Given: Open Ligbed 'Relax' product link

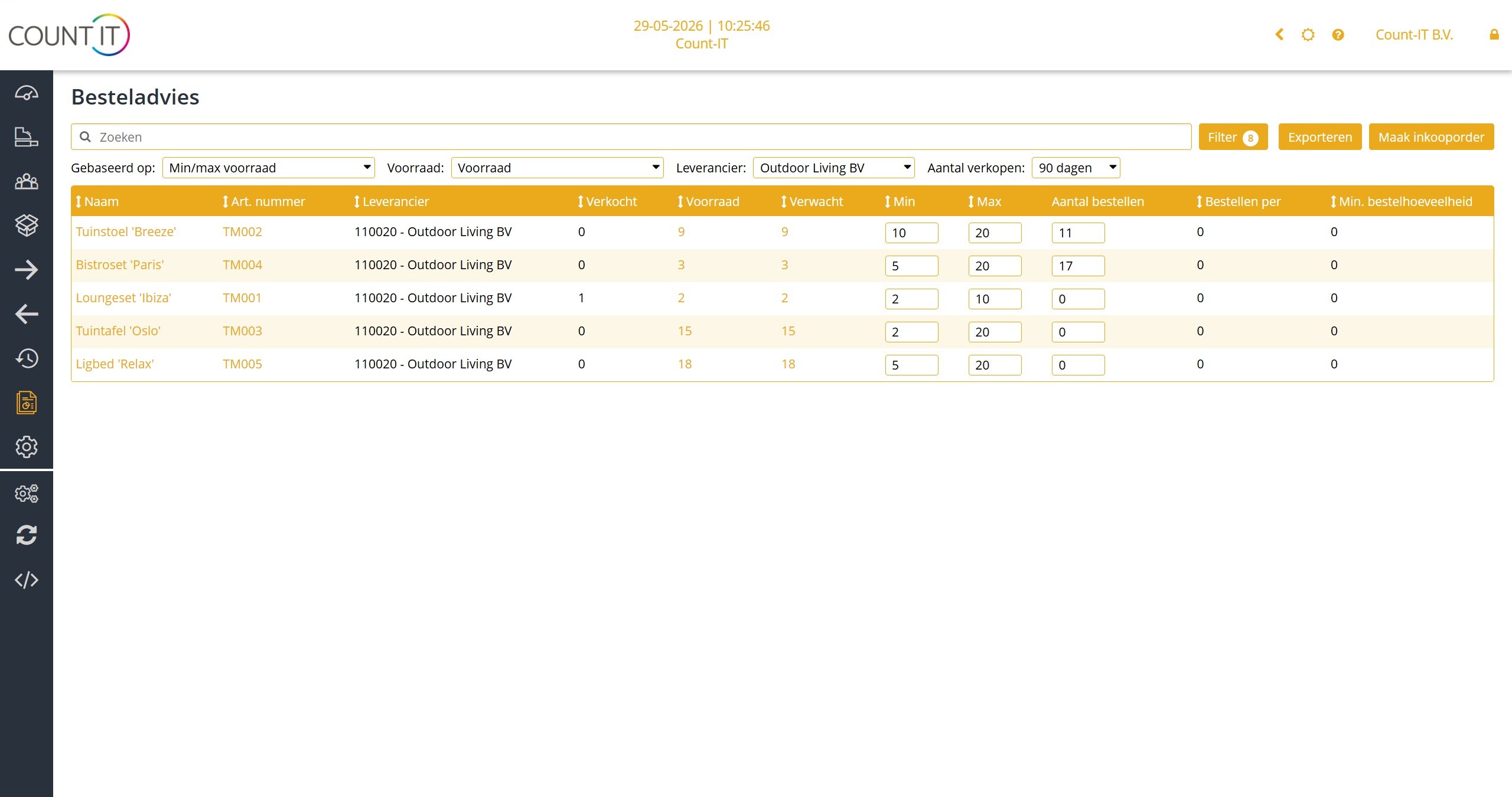Looking at the screenshot, I should point(115,364).
